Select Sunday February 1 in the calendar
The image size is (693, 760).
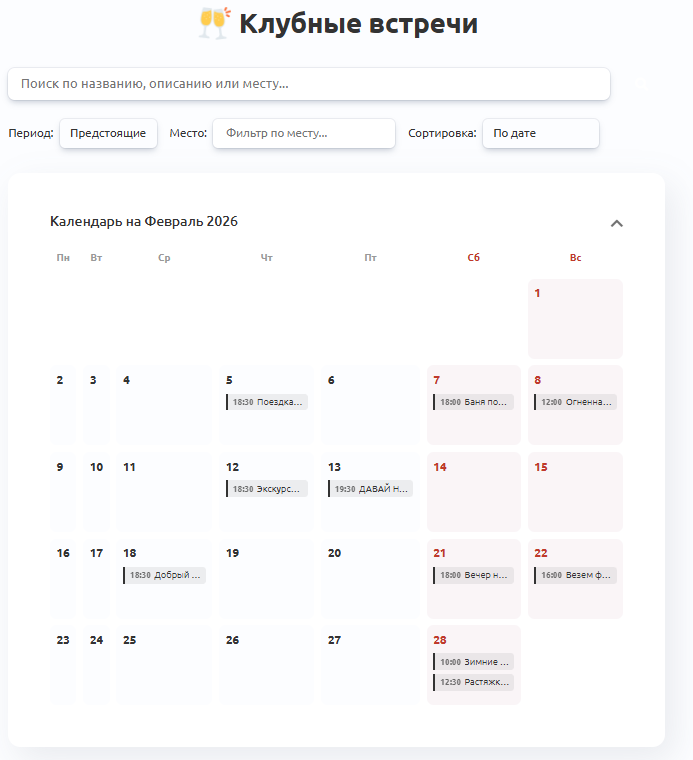click(575, 318)
